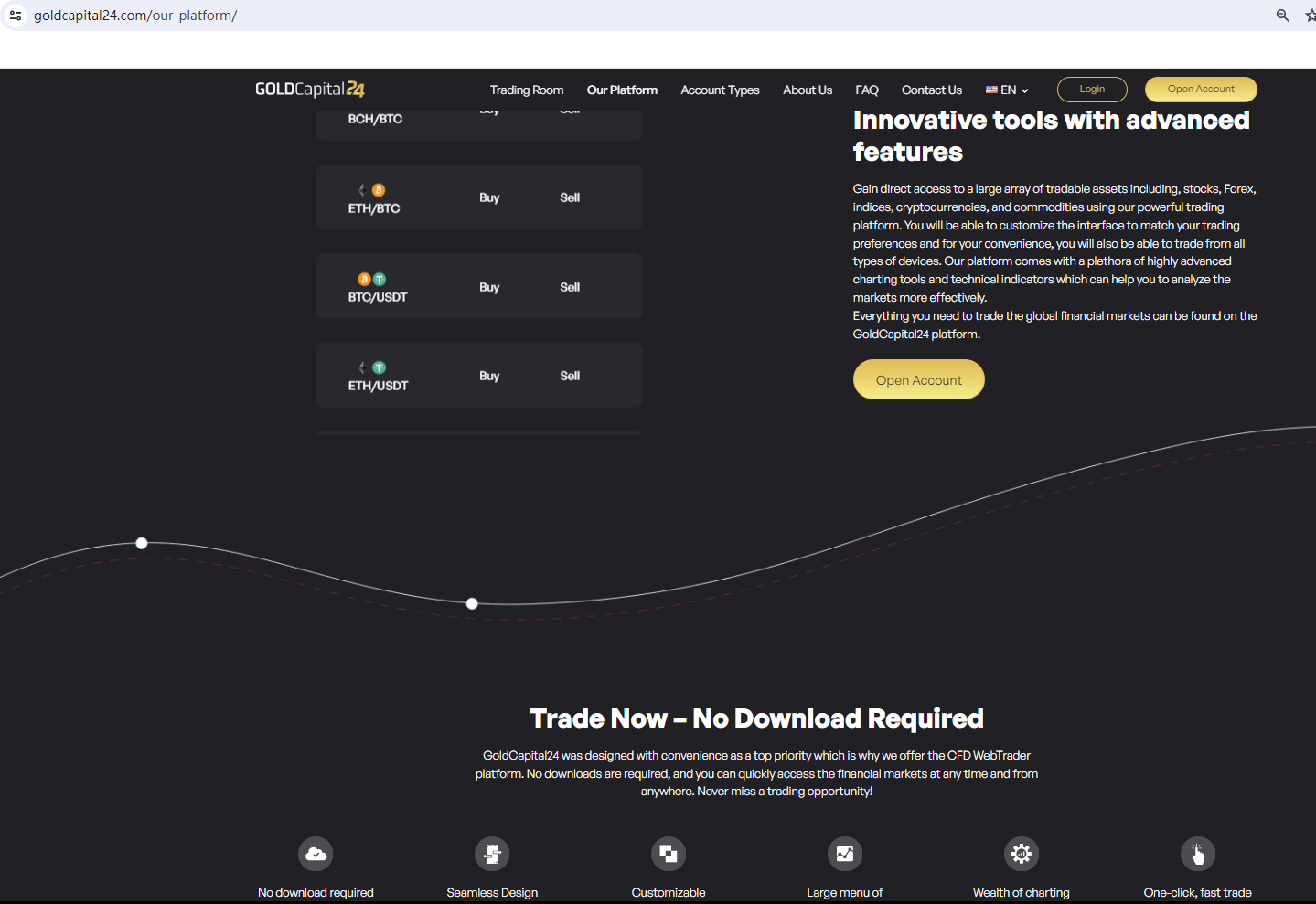Click the "Wealth of charting" label
The image size is (1316, 904).
click(1022, 892)
